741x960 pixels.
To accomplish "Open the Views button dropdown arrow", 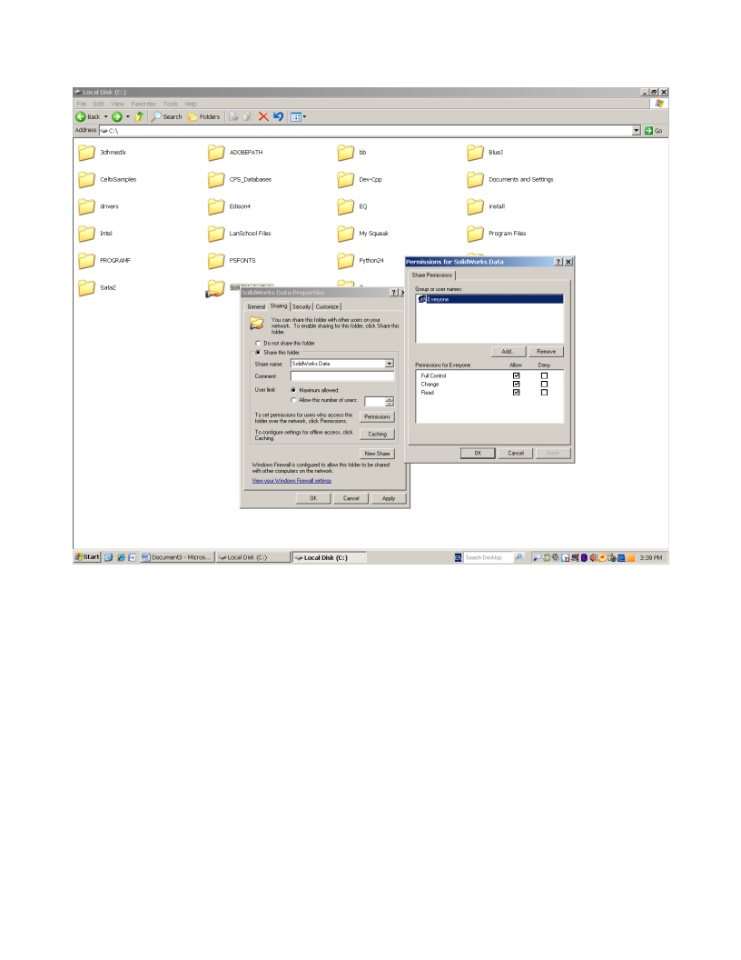I will coord(304,116).
